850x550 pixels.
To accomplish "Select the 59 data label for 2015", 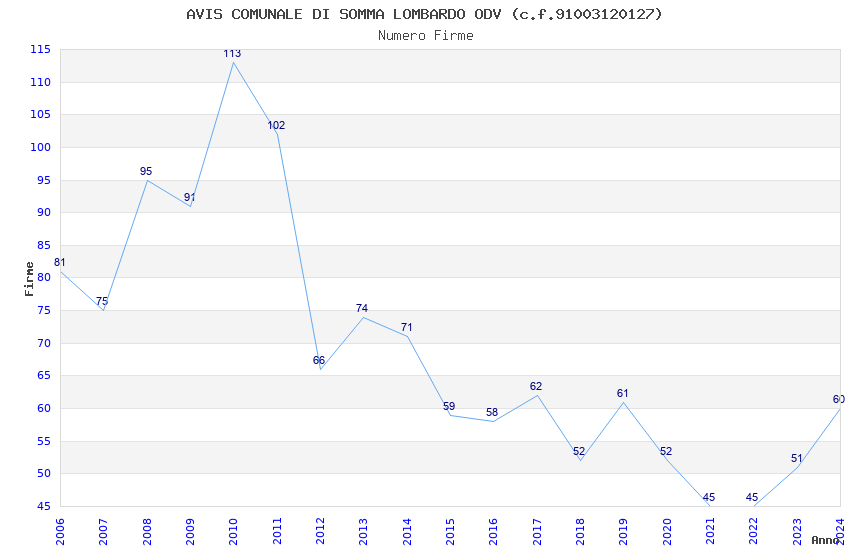I will coord(449,406).
